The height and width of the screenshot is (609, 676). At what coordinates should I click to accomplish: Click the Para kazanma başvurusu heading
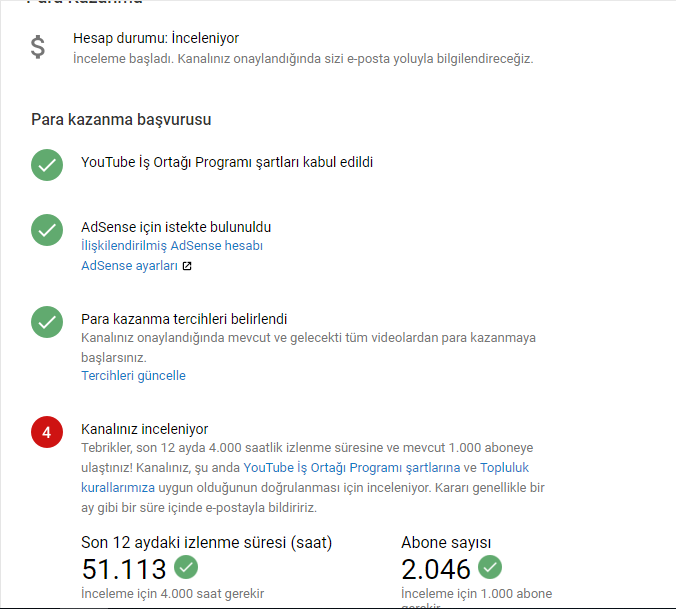pyautogui.click(x=121, y=119)
